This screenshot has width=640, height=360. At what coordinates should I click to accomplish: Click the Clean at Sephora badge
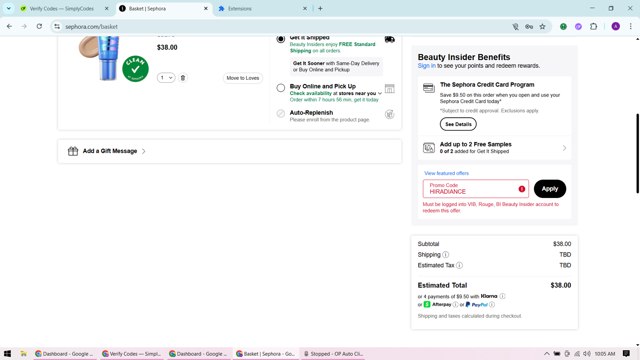[135, 69]
